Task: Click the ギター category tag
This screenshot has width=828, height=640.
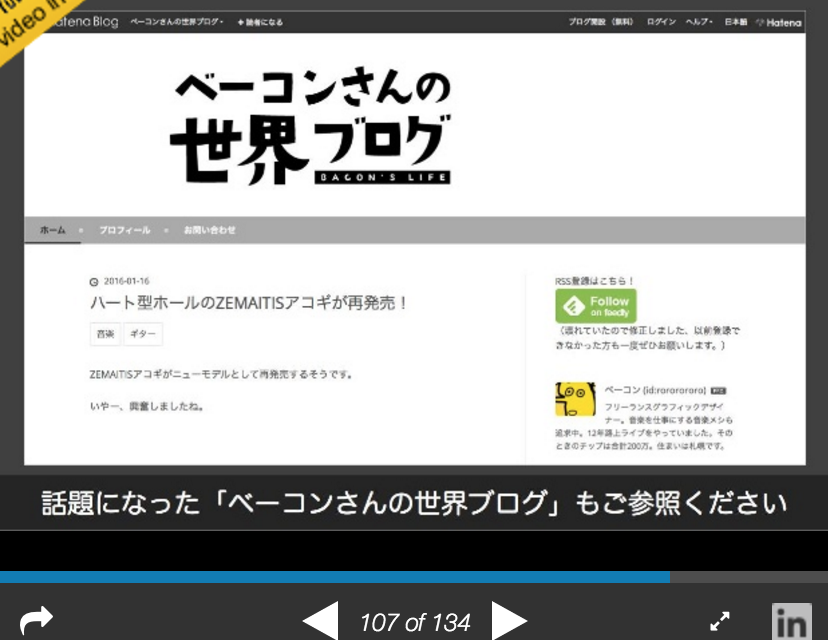Action: (143, 334)
